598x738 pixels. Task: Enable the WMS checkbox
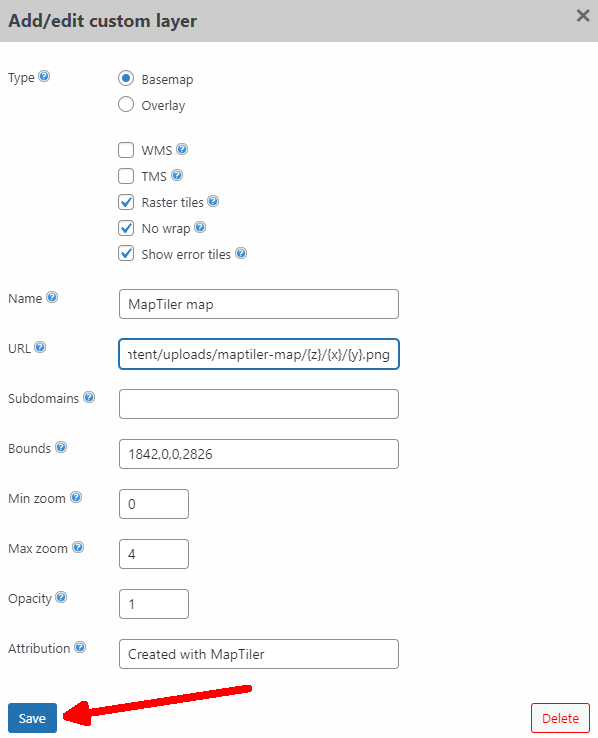pyautogui.click(x=126, y=150)
